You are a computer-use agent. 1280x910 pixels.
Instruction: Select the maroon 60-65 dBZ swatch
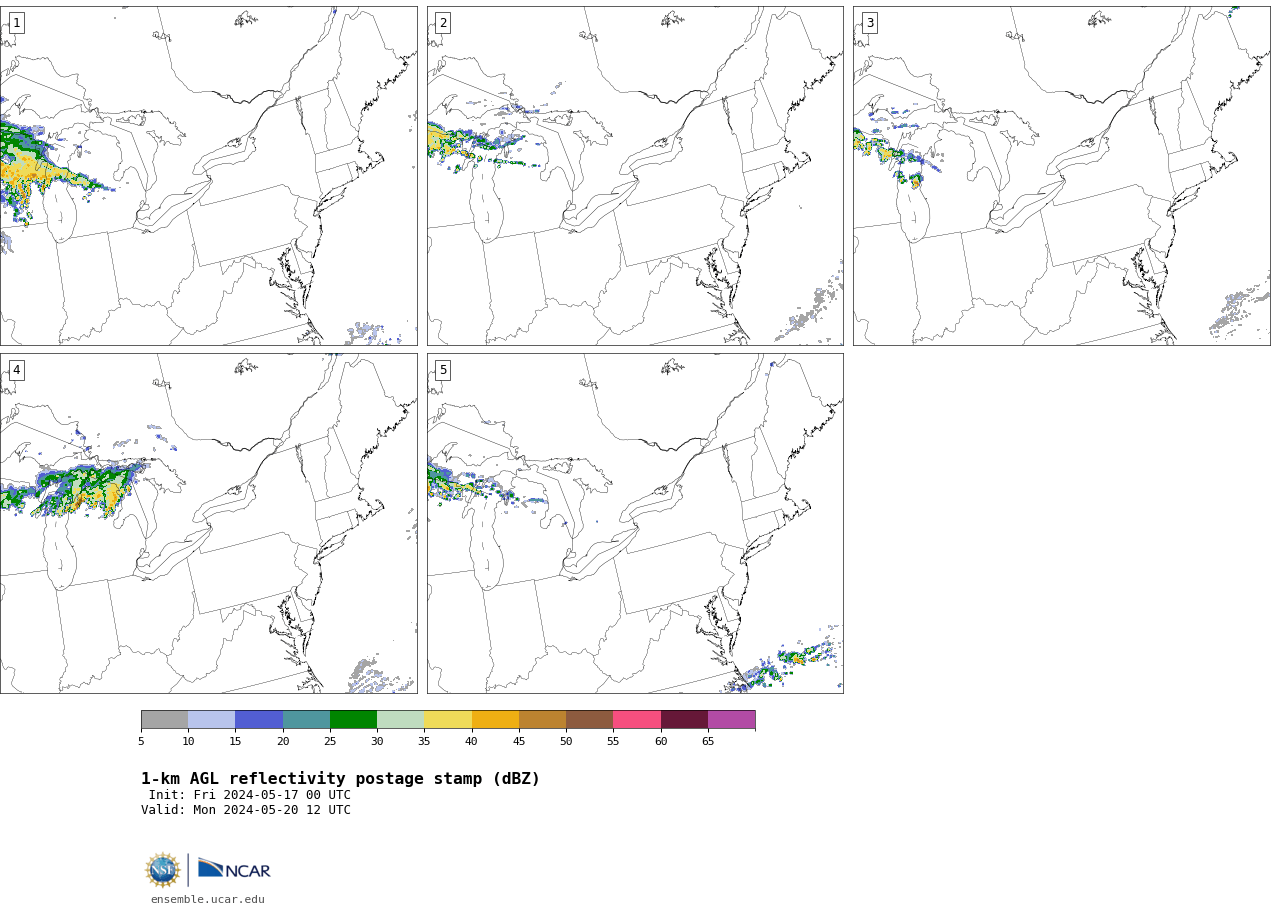[x=684, y=720]
